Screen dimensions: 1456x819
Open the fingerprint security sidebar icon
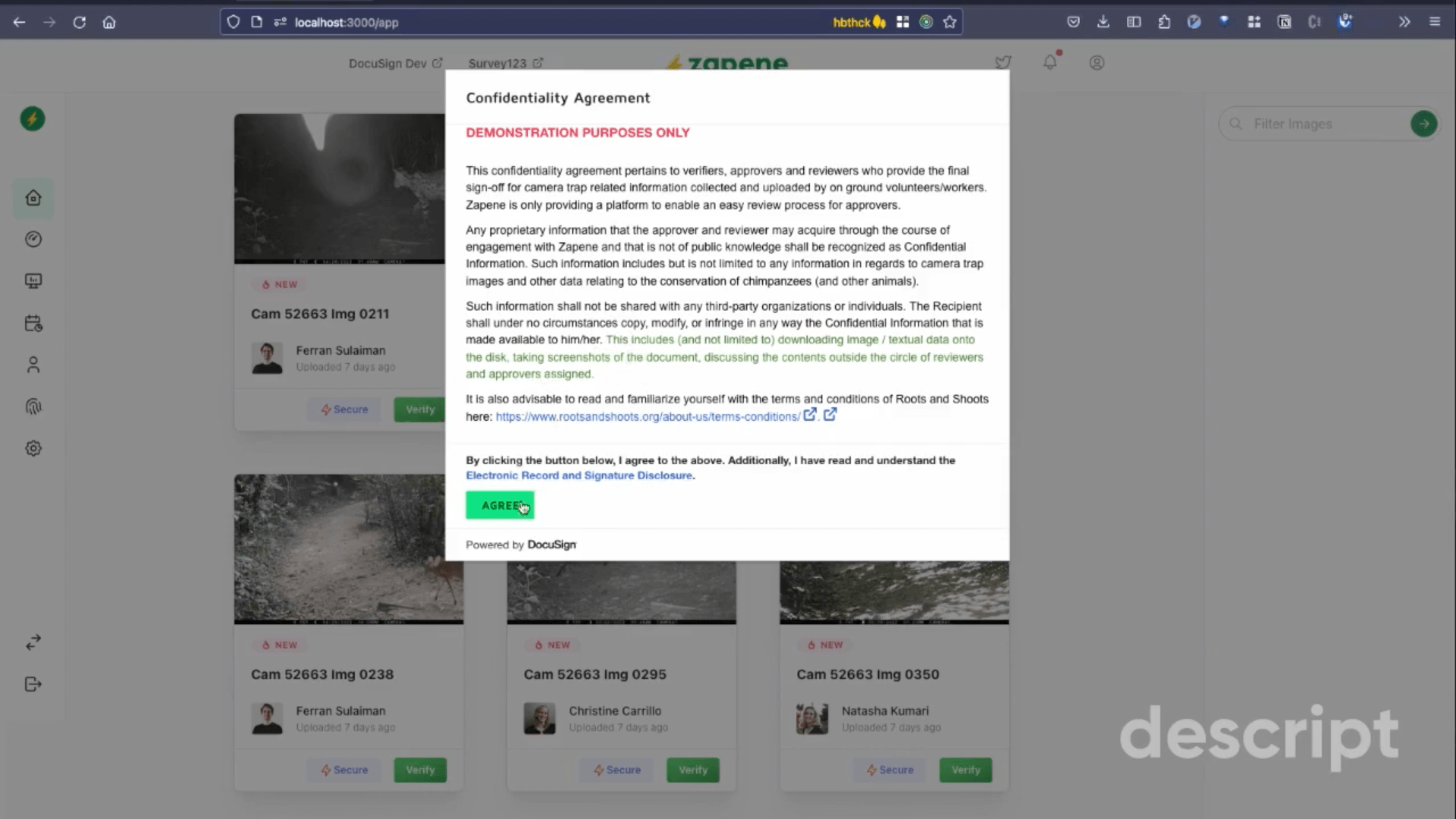click(x=33, y=407)
